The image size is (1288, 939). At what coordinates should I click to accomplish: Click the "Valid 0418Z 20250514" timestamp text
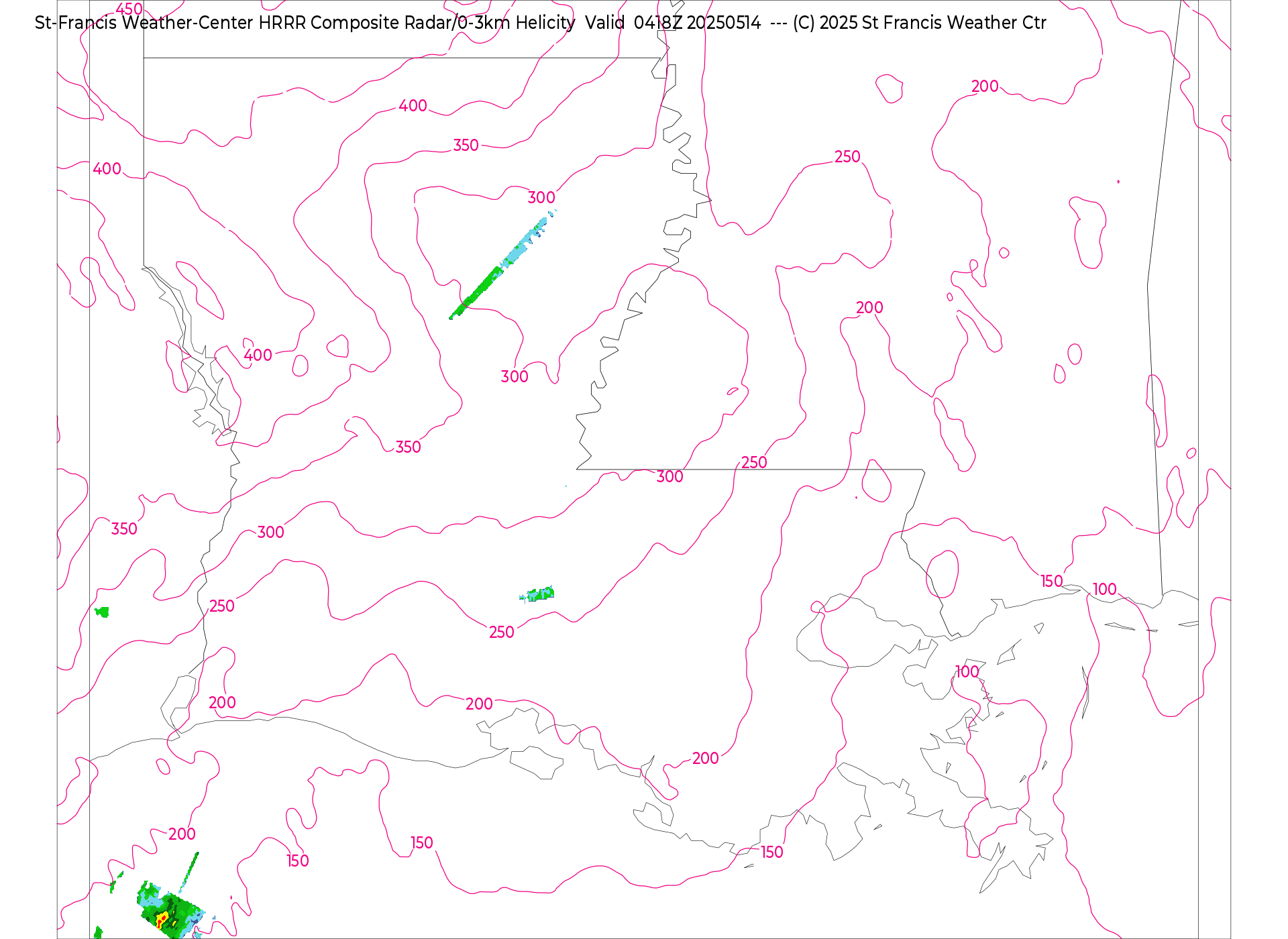pyautogui.click(x=673, y=23)
